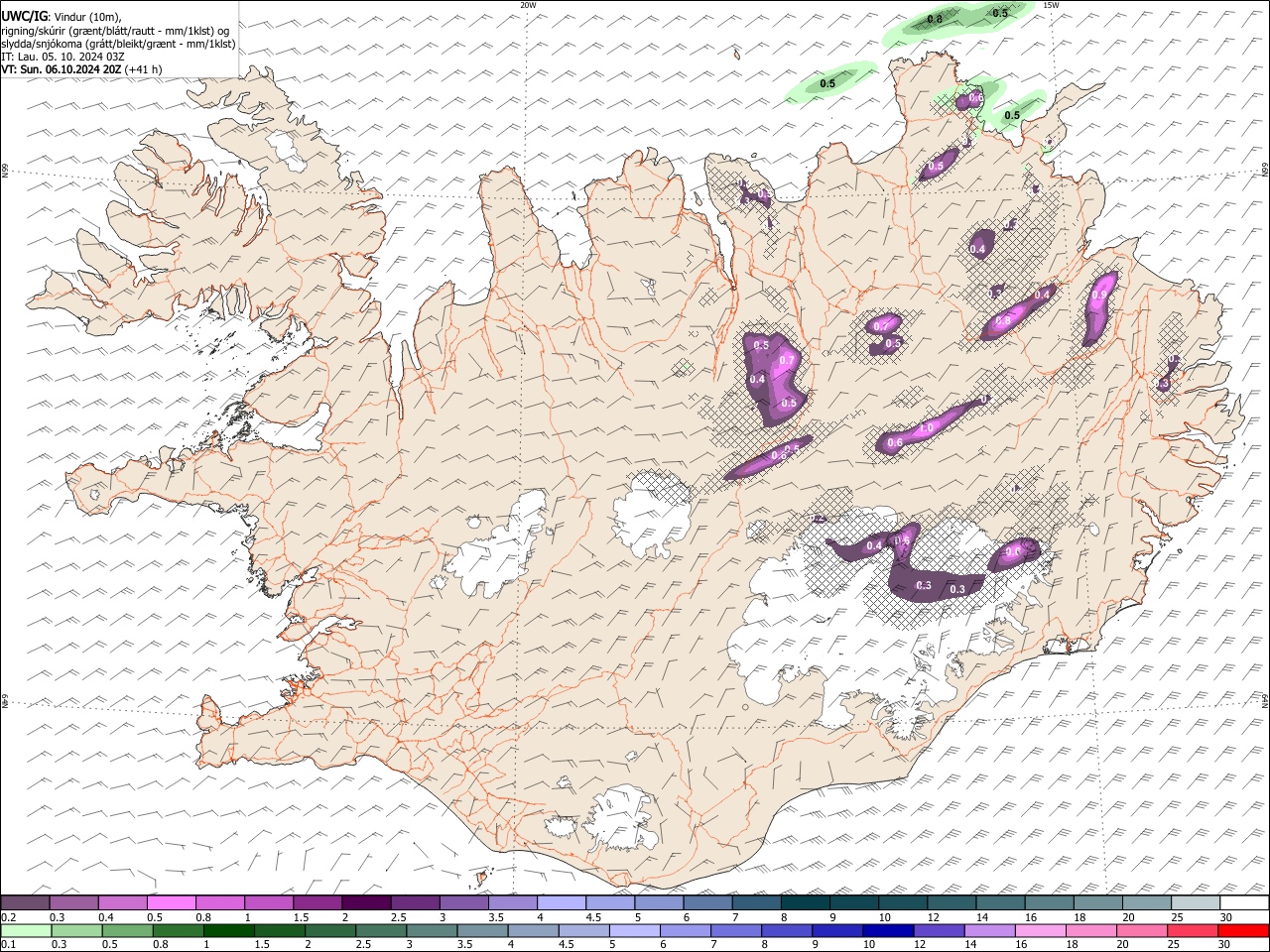Click the '0.8' value in the green offshore area
The height and width of the screenshot is (952, 1270).
click(935, 19)
